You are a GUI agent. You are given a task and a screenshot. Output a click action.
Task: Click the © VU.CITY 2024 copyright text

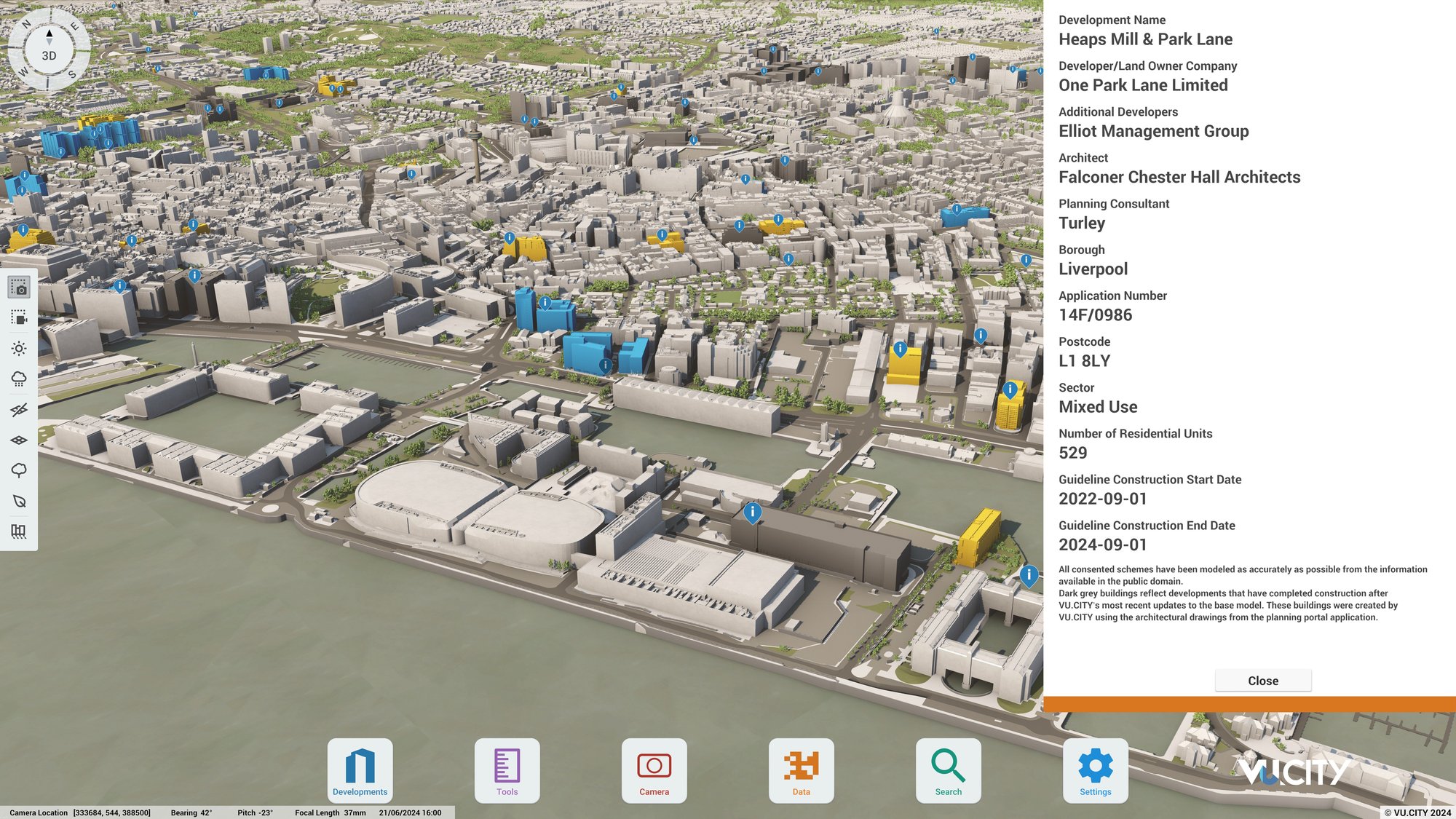(1417, 812)
